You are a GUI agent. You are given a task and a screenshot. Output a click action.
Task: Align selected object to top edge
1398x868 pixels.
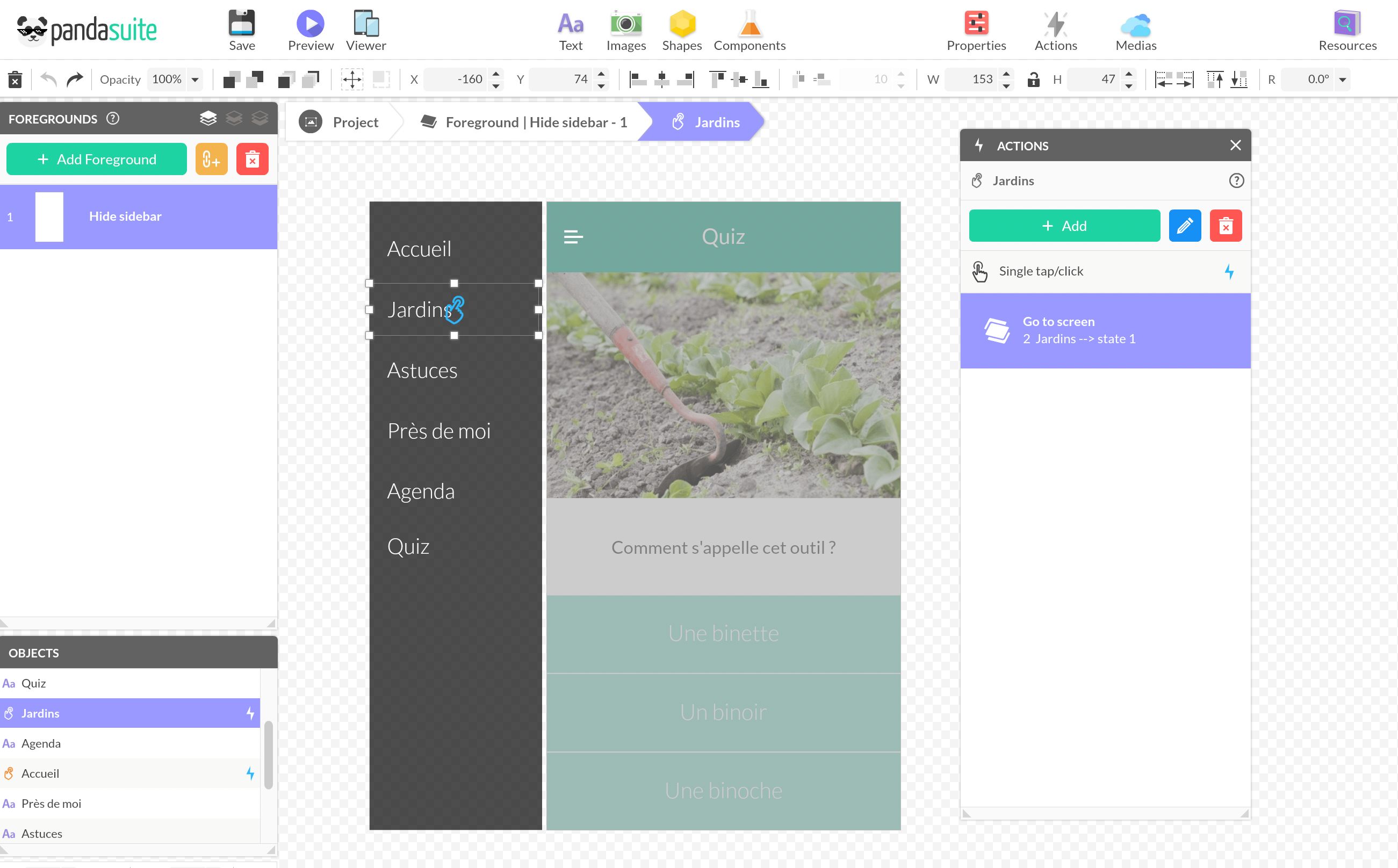717,79
